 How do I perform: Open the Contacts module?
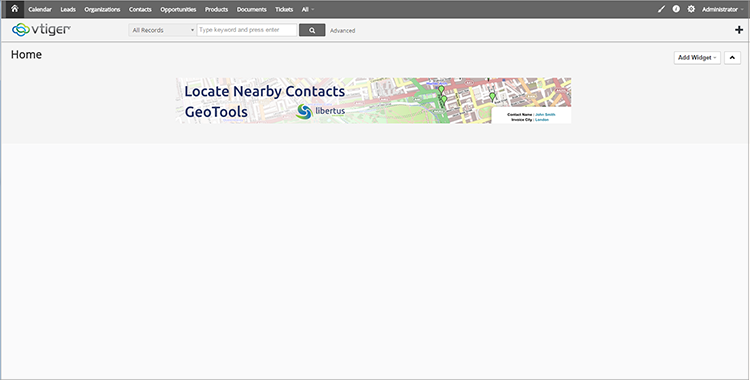tap(140, 10)
